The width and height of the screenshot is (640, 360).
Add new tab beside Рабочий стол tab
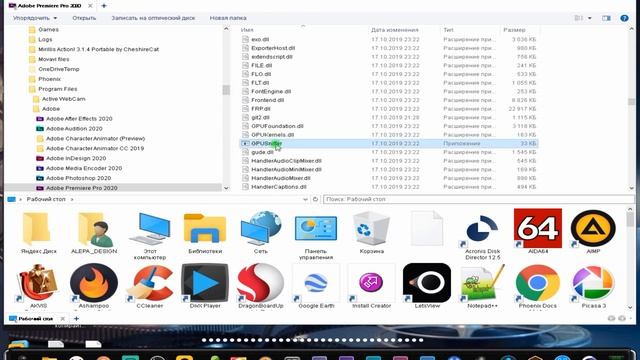click(76, 318)
